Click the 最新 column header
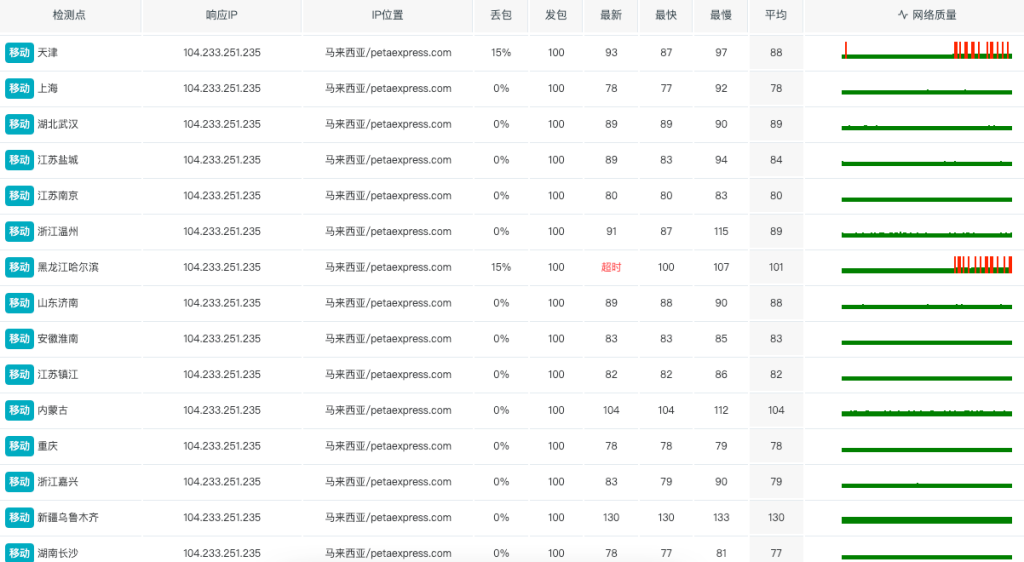 (611, 16)
